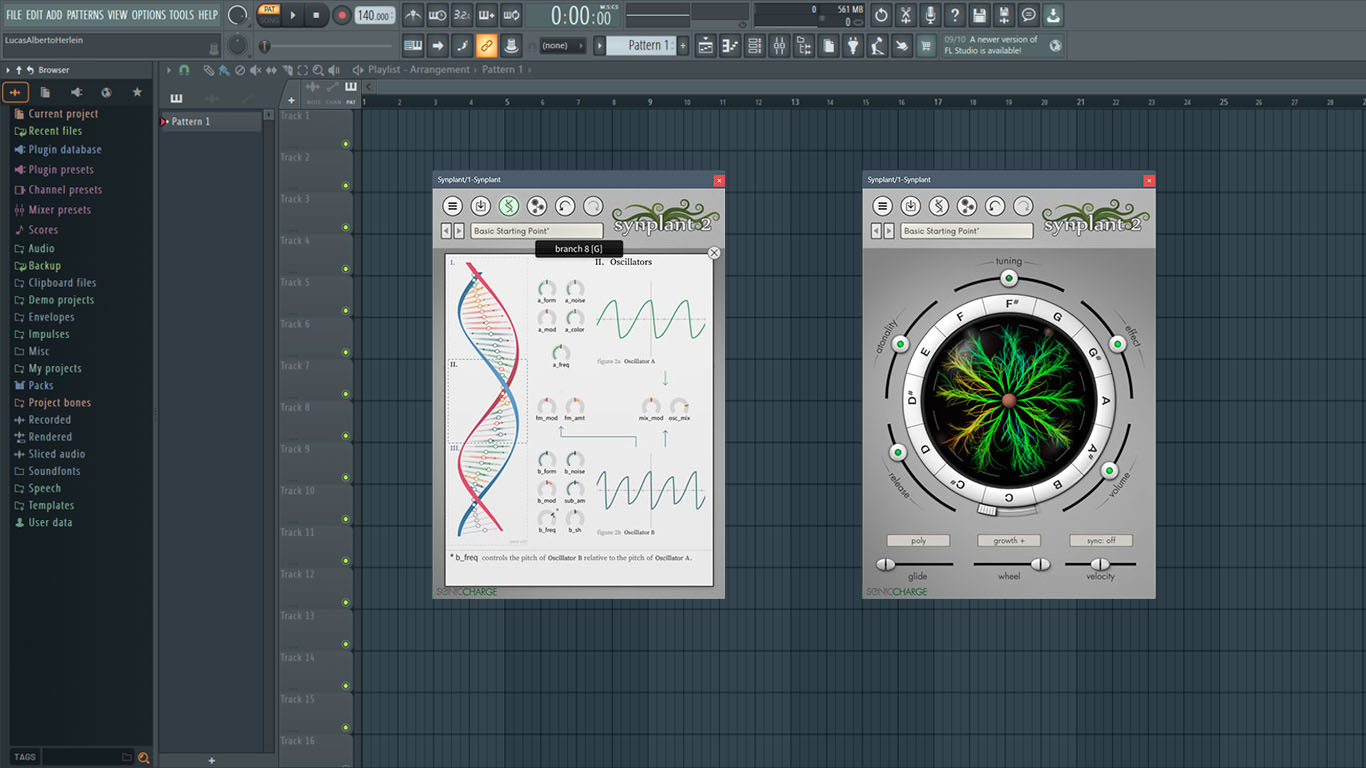Select Pattern 1 in the playlist picker list

click(x=211, y=122)
